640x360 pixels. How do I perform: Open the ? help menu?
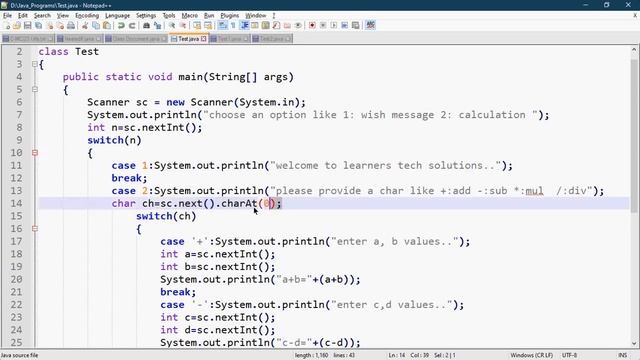coord(274,16)
